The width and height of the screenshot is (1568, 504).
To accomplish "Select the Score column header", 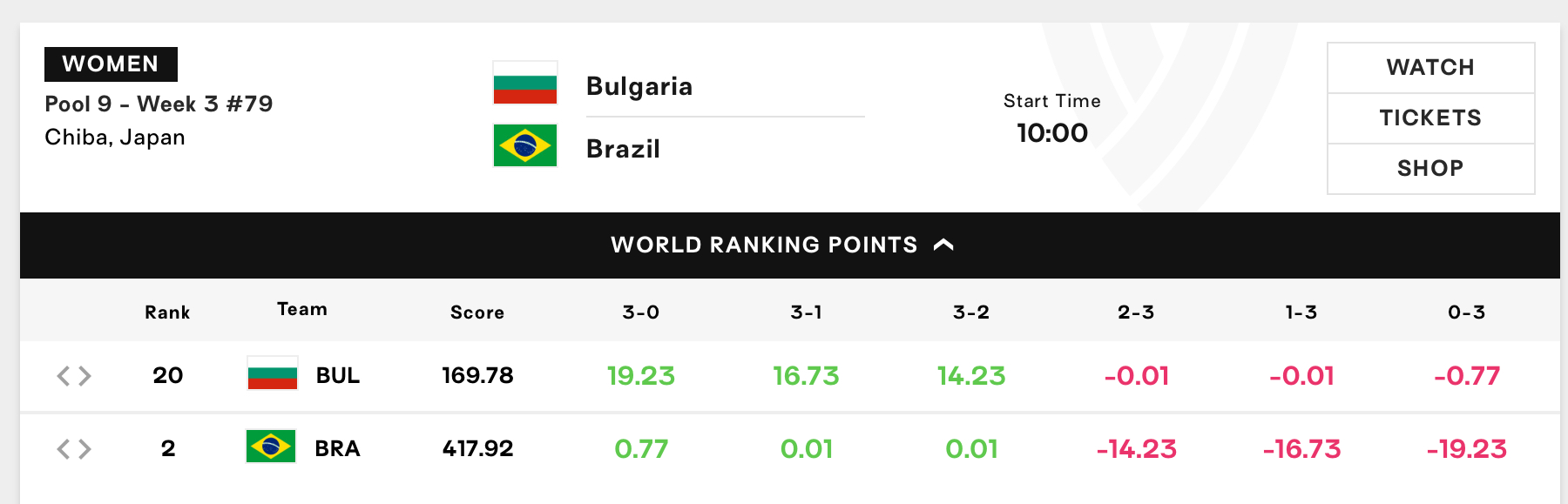I will 477,312.
